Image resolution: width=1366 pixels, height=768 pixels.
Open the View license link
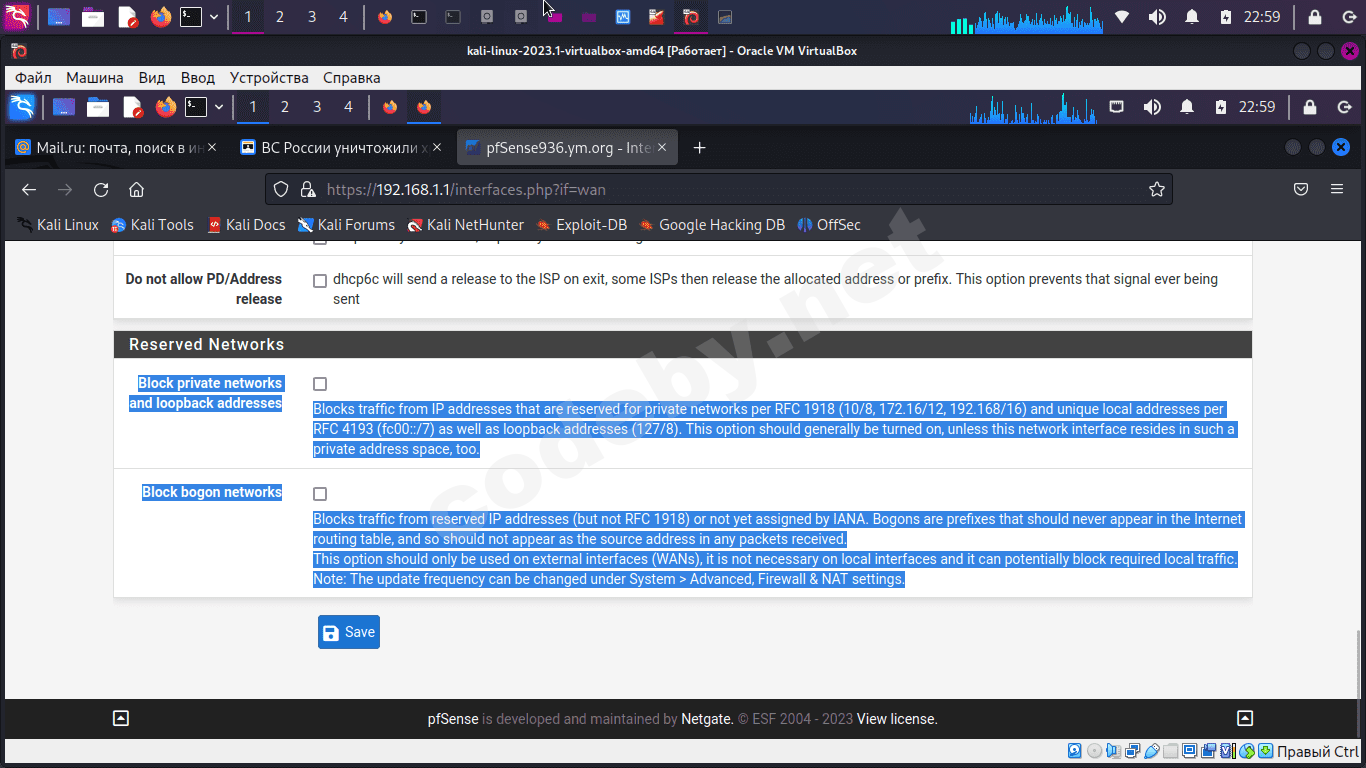(897, 719)
